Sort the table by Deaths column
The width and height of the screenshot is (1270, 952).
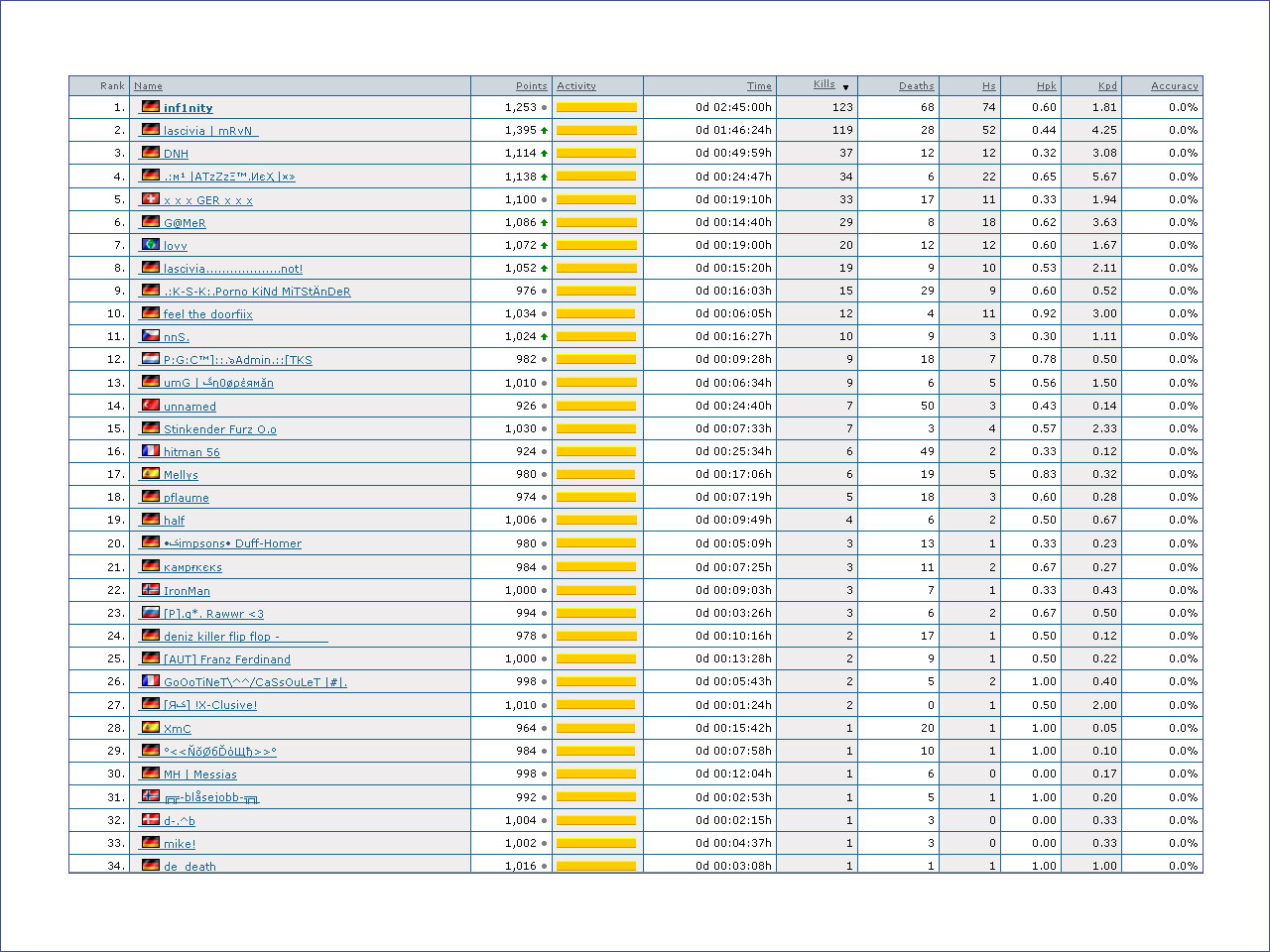[x=916, y=86]
